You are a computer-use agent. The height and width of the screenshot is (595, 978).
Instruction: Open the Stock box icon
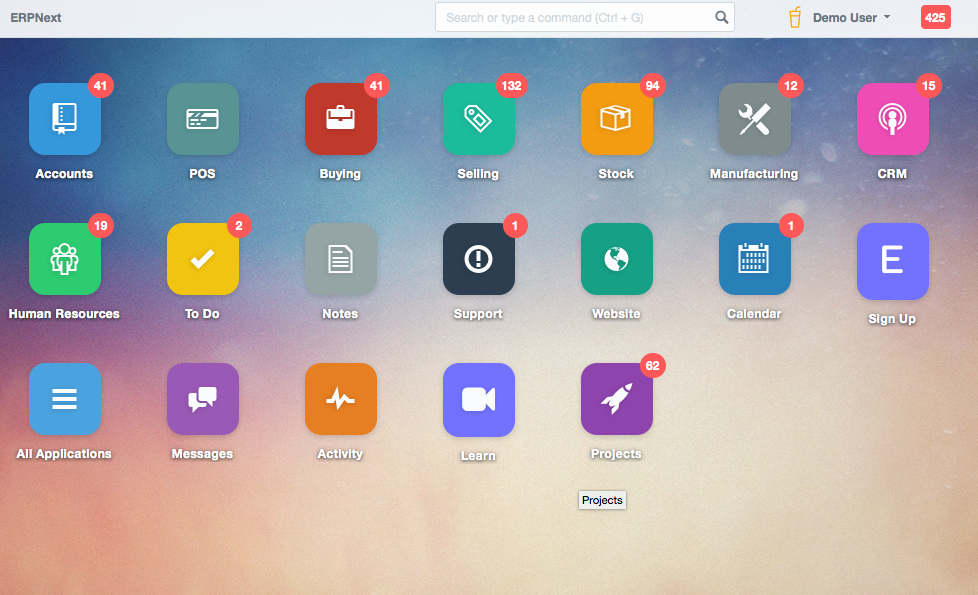click(617, 119)
